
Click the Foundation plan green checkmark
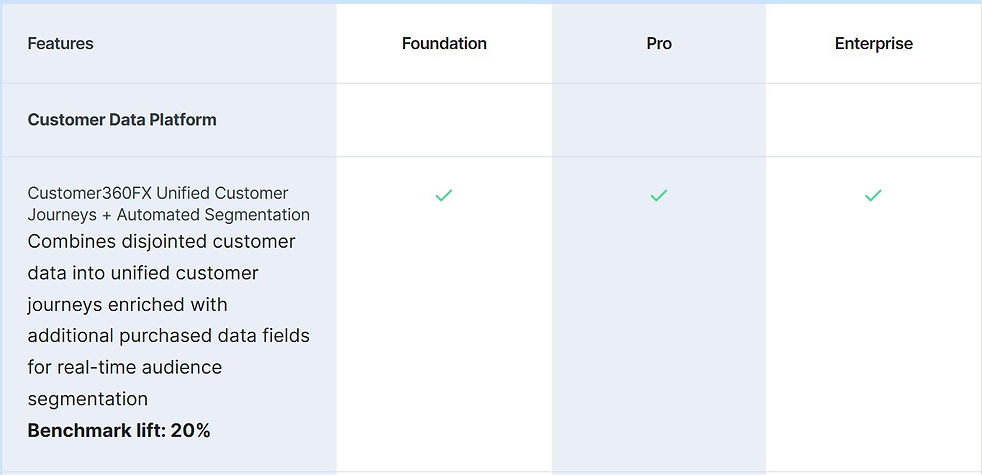coord(444,196)
